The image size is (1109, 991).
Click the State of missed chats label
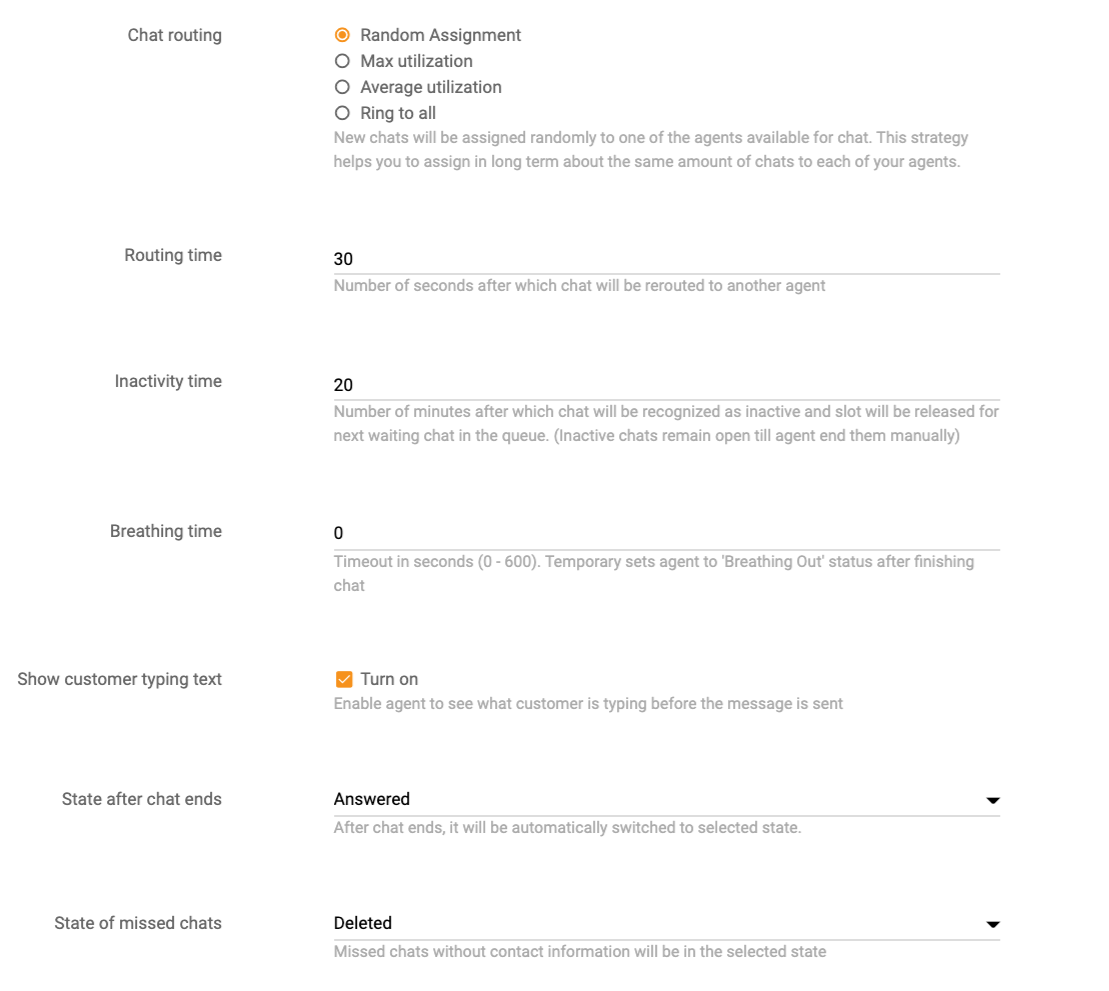tap(138, 923)
